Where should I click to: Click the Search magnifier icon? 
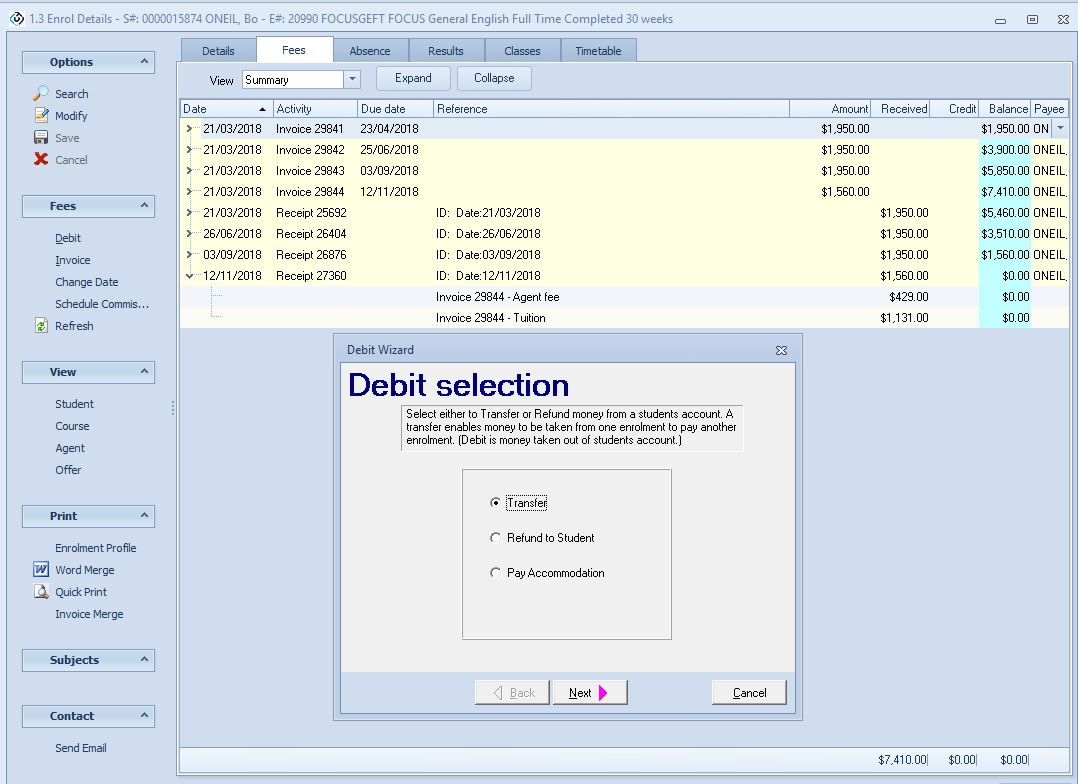[41, 93]
